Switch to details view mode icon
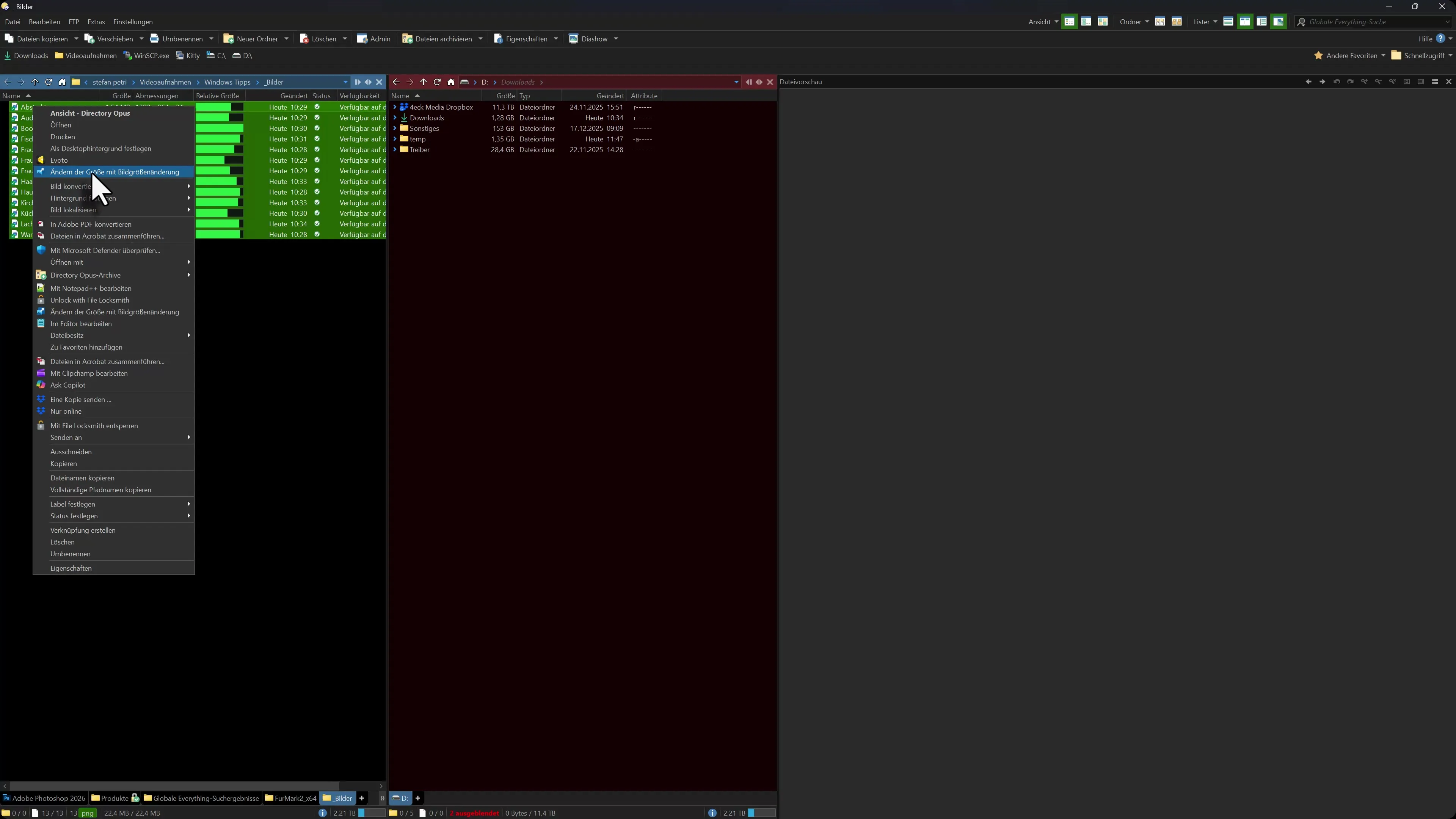1456x819 pixels. [x=1069, y=22]
